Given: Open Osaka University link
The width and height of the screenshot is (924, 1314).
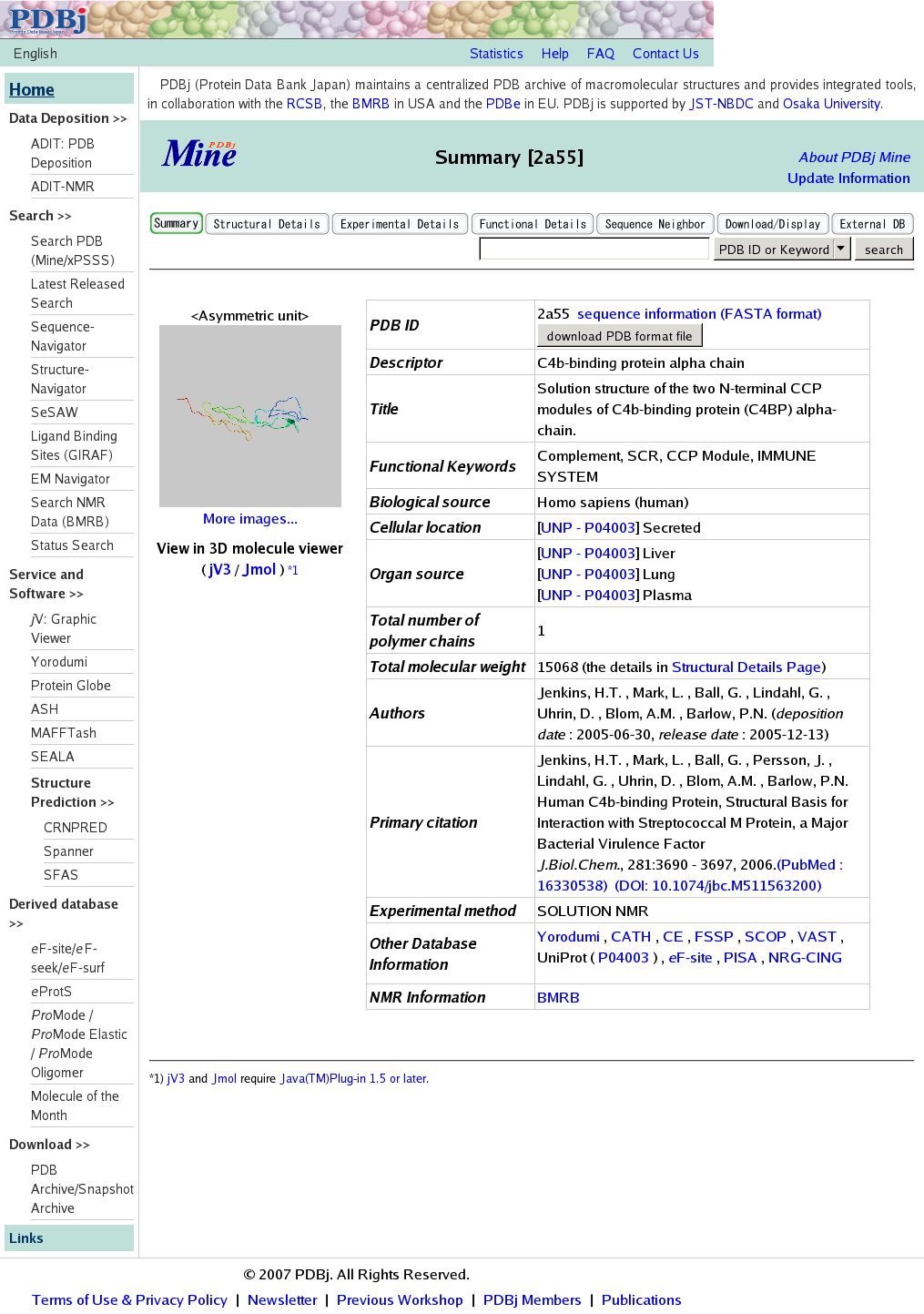Looking at the screenshot, I should [831, 104].
